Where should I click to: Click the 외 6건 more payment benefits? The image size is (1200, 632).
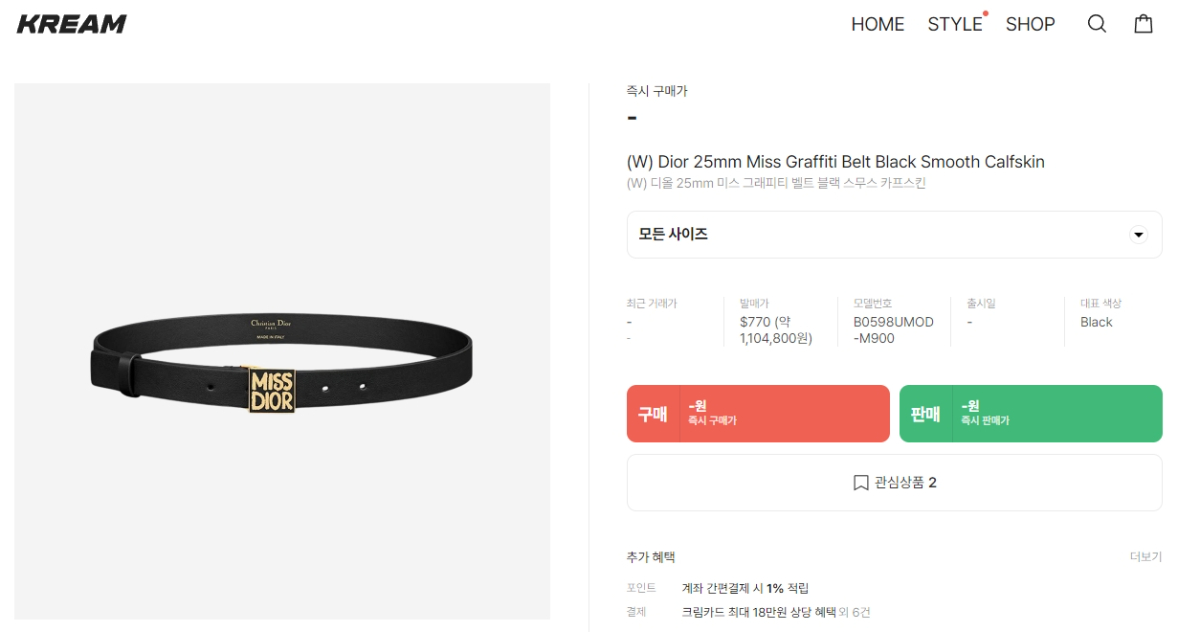pyautogui.click(x=854, y=612)
